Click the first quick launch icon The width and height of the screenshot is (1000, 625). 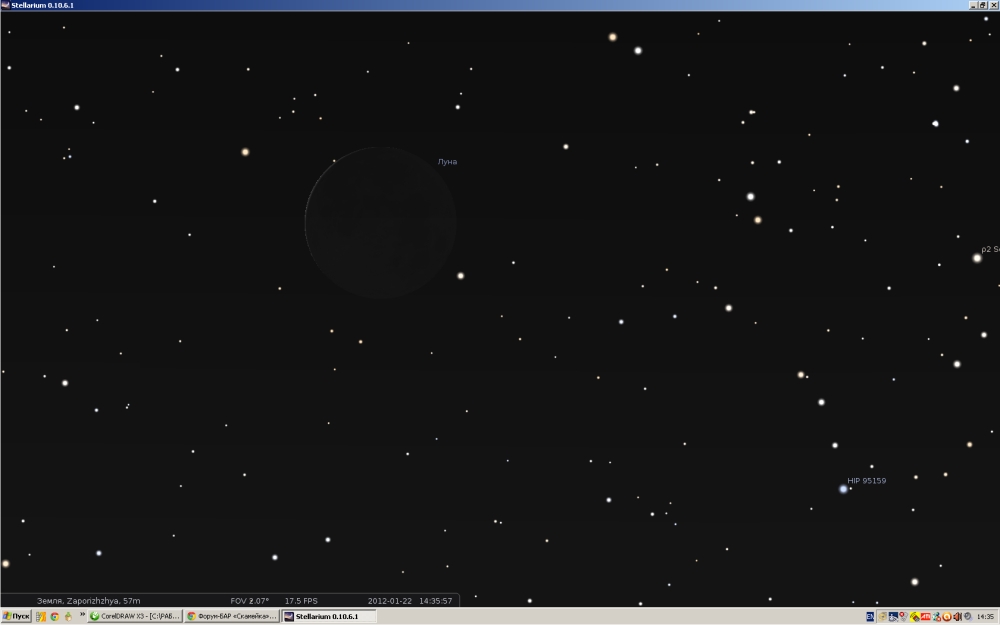click(x=41, y=616)
